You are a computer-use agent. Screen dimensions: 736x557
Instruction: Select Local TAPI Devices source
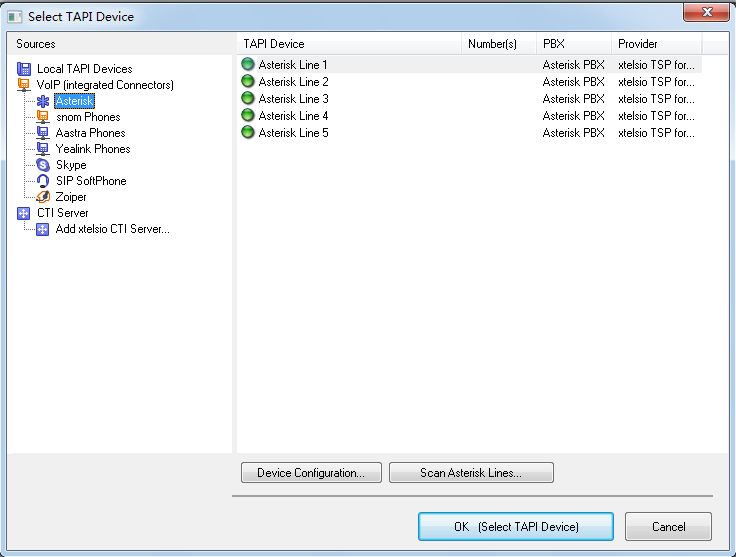coord(84,69)
